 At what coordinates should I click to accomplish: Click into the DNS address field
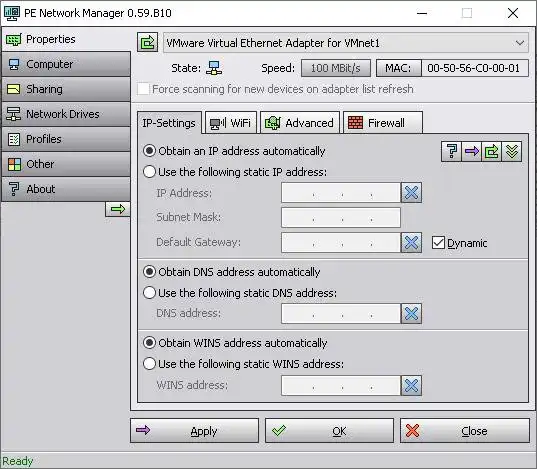[x=341, y=313]
